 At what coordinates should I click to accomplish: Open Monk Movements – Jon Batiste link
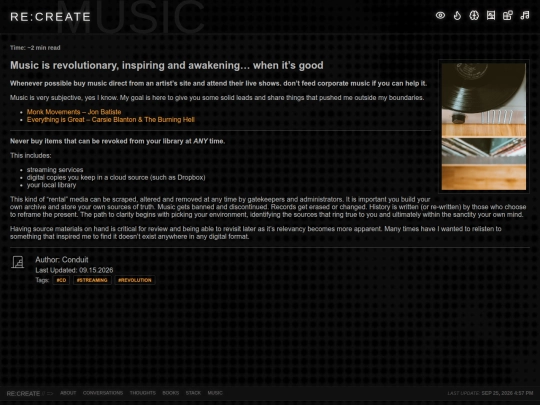coord(74,112)
